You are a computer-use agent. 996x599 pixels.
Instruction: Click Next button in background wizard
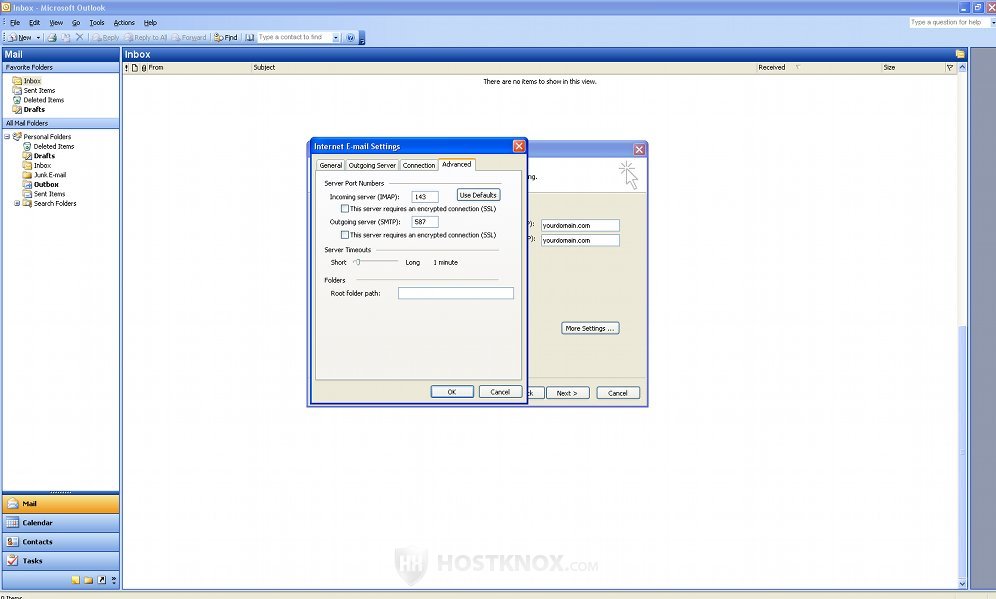[567, 393]
